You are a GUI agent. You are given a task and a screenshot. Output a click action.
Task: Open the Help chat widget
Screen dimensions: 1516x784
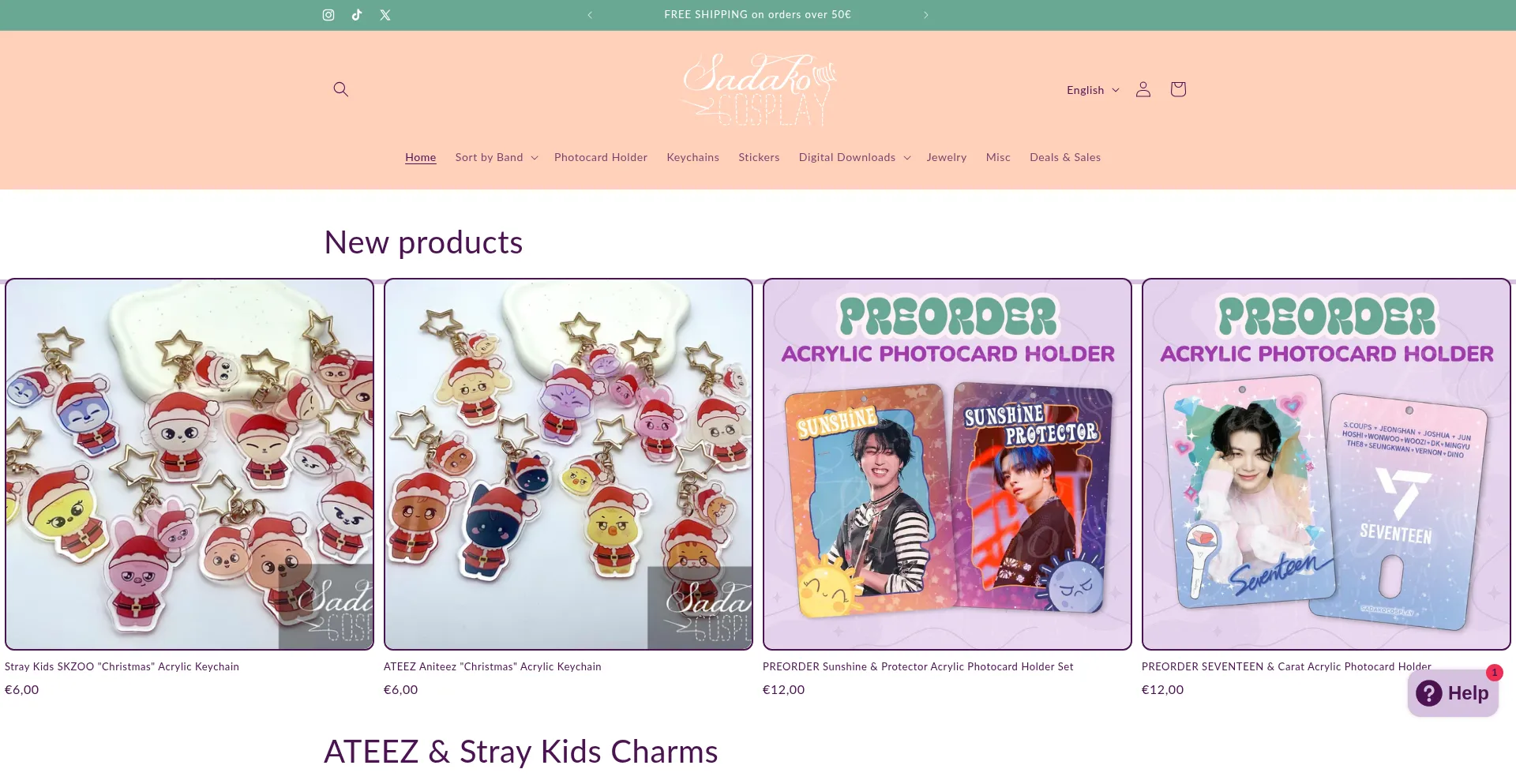[1453, 693]
